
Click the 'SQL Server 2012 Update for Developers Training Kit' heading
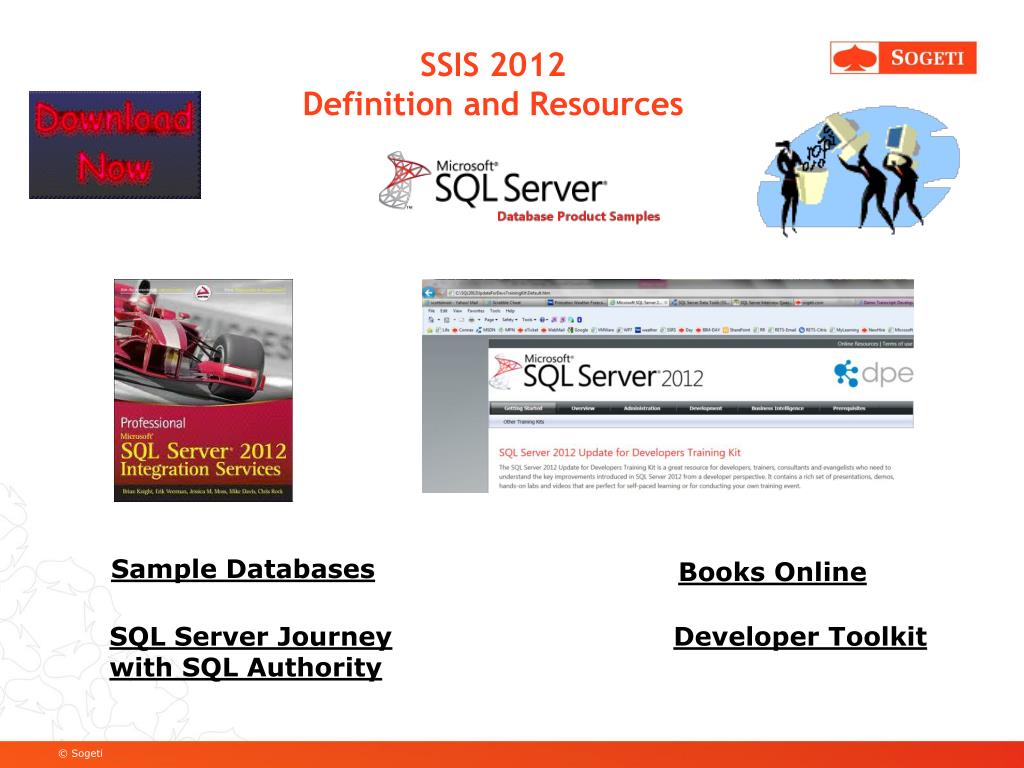click(620, 453)
